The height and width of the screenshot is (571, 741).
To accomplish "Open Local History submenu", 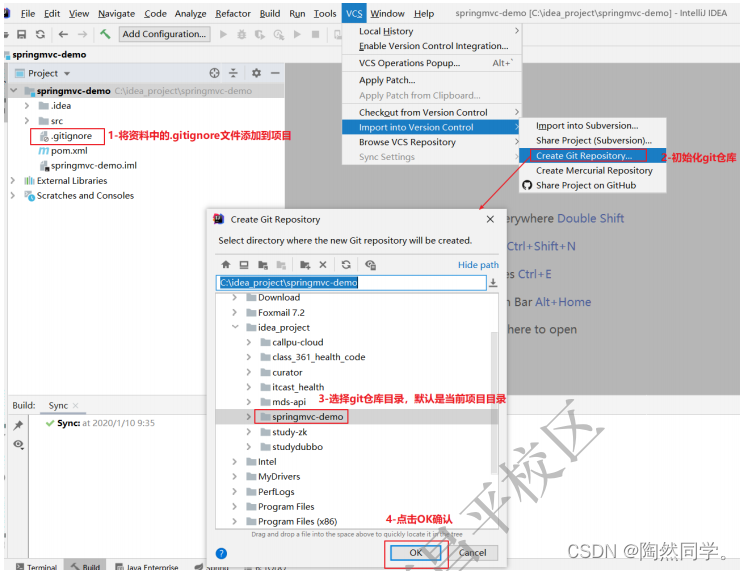I will [x=432, y=31].
